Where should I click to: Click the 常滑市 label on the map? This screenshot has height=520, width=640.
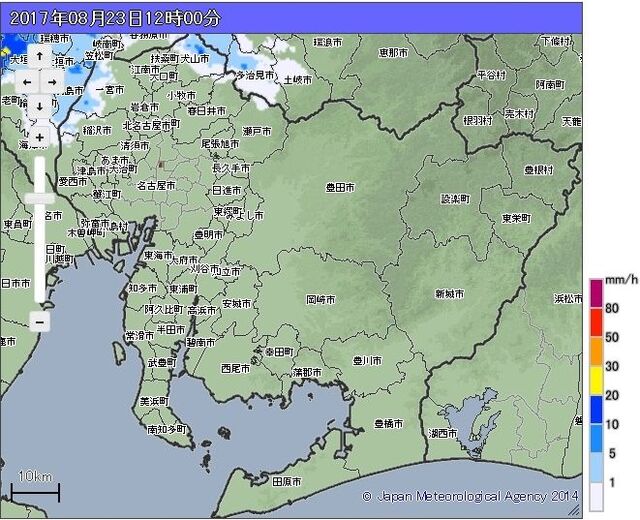140,336
